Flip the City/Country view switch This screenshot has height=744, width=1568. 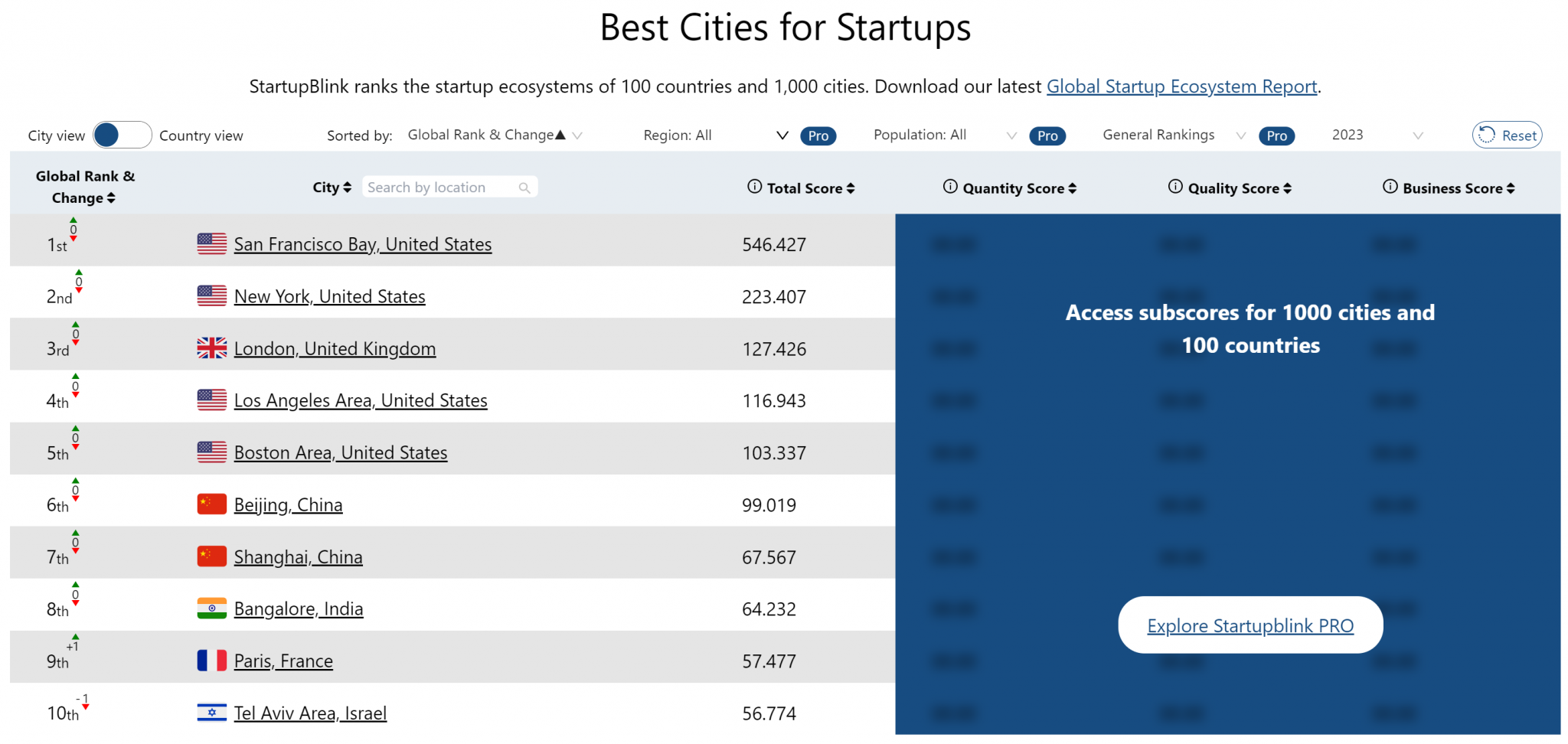[121, 135]
